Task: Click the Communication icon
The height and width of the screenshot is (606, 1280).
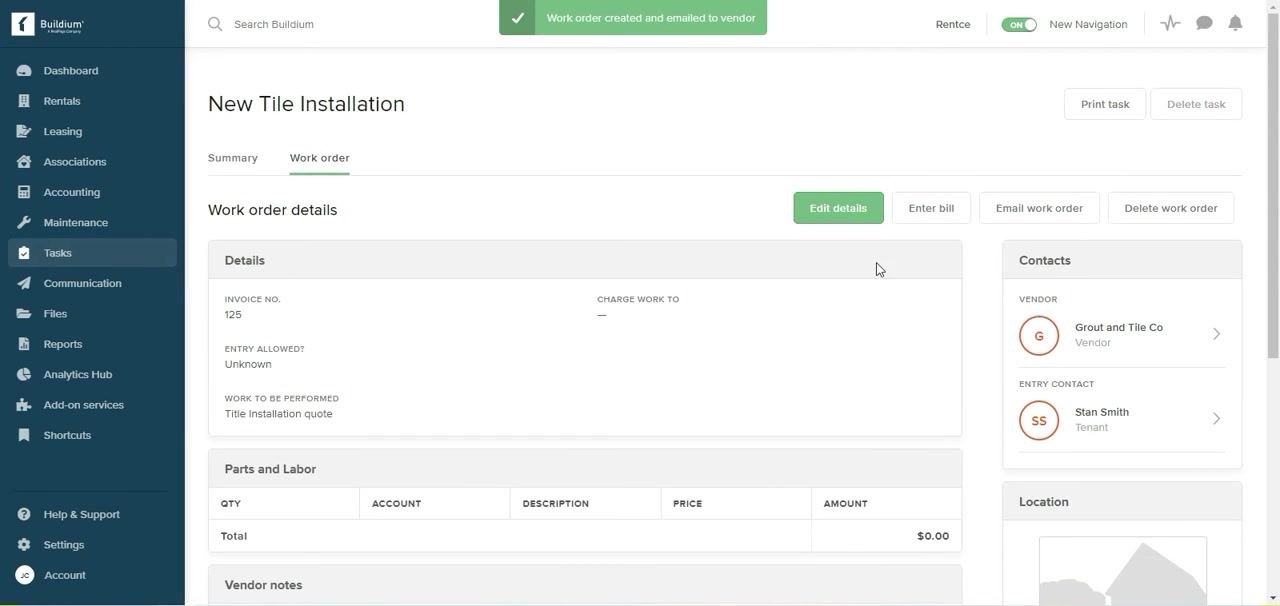Action: [x=24, y=283]
